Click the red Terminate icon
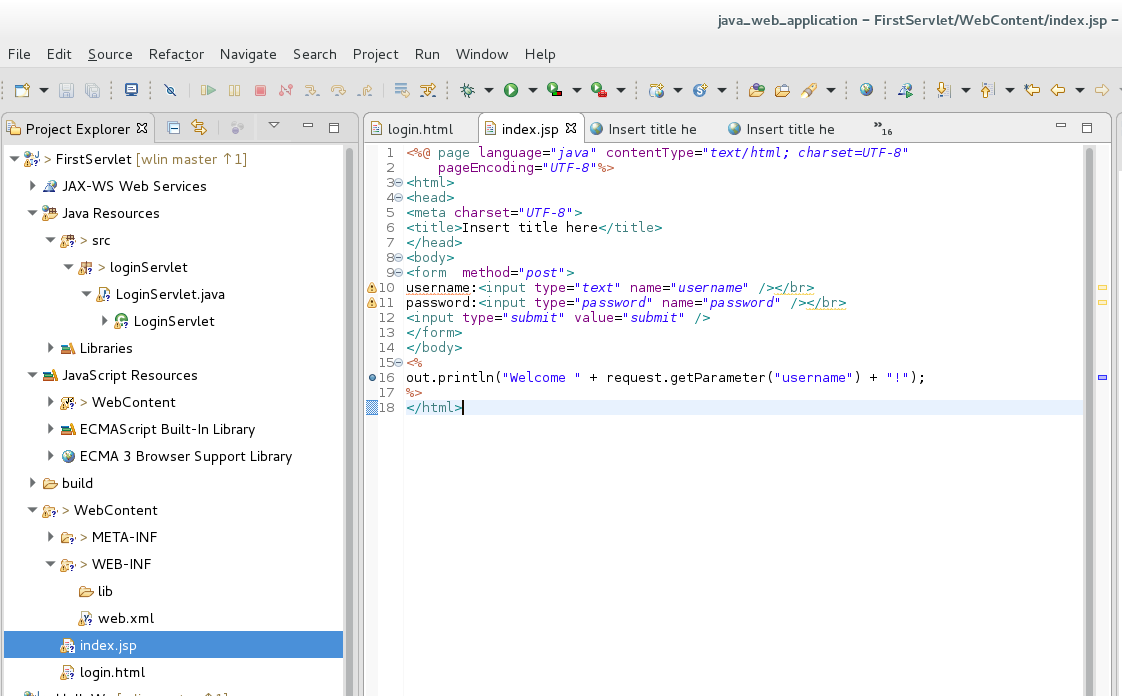Screen dimensions: 1122x696 (x=260, y=90)
